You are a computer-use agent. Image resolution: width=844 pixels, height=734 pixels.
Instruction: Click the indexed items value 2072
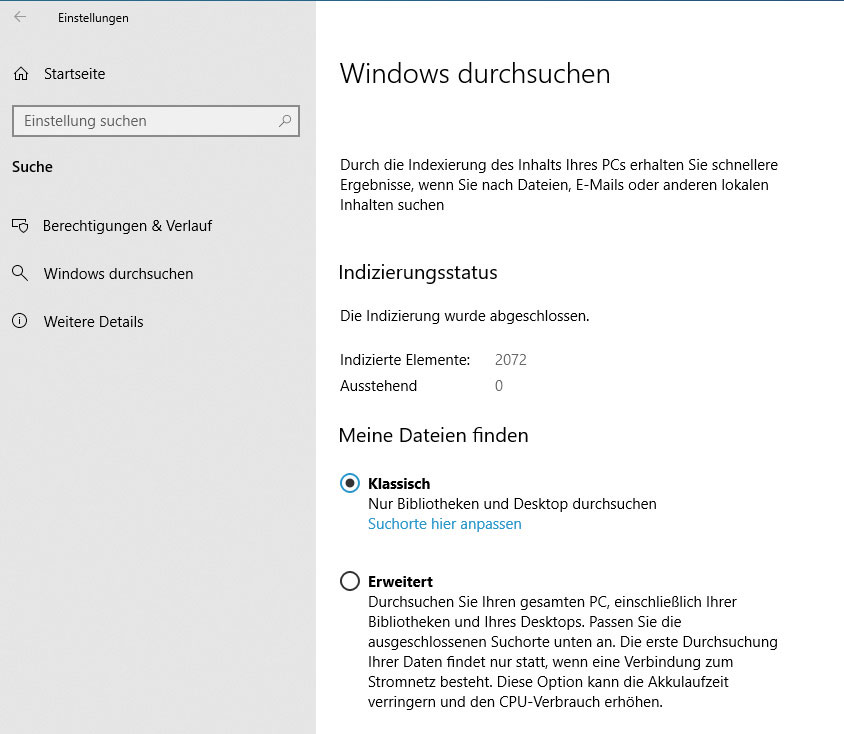[x=511, y=359]
